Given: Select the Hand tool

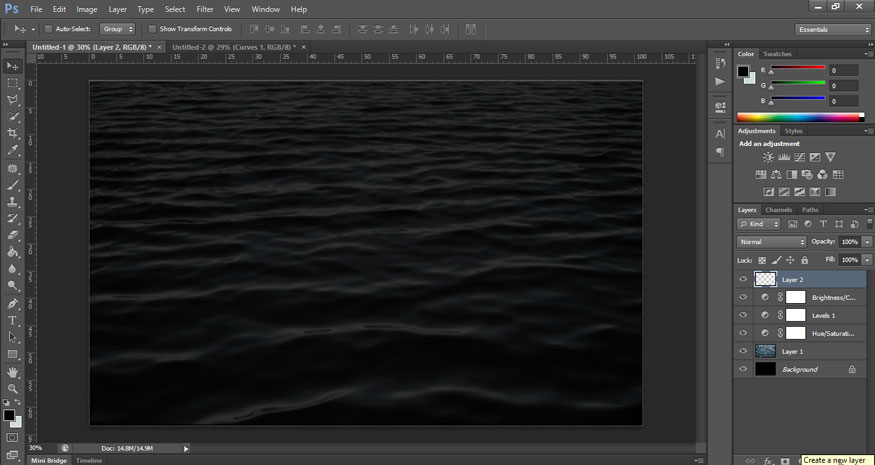Looking at the screenshot, I should pos(13,372).
